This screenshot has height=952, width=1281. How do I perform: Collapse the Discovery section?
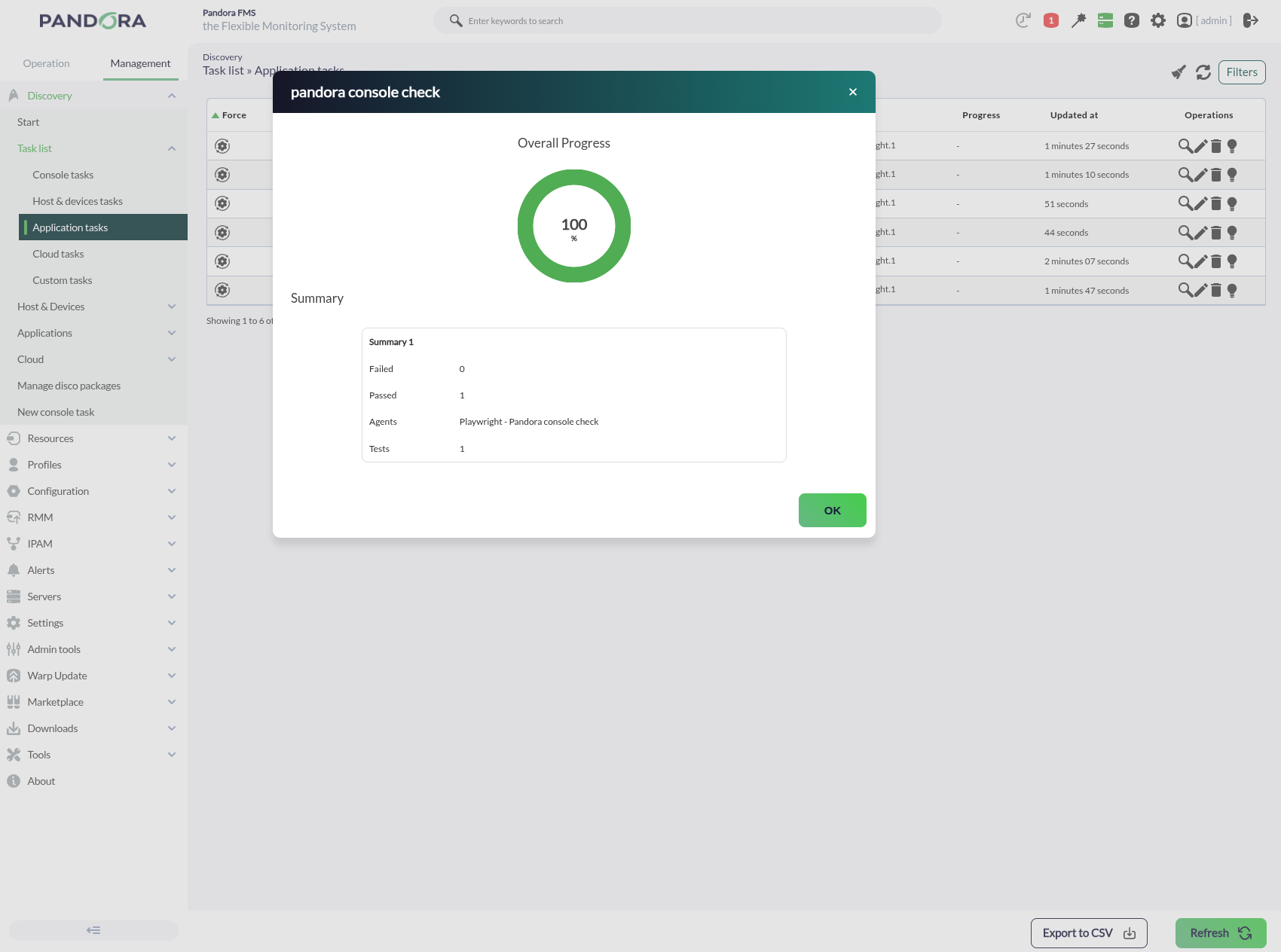(172, 96)
